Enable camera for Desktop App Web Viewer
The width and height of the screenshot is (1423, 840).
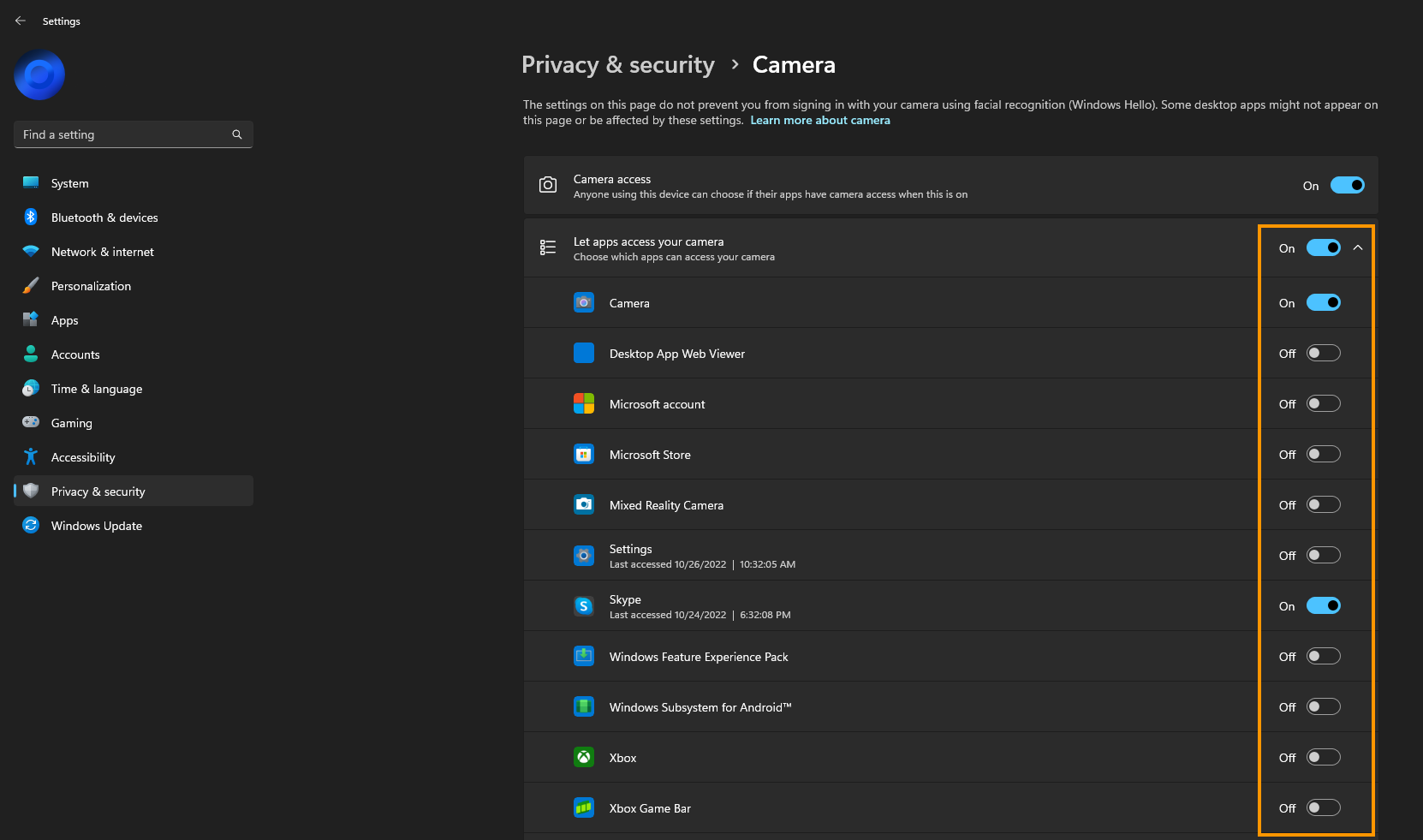coord(1324,353)
